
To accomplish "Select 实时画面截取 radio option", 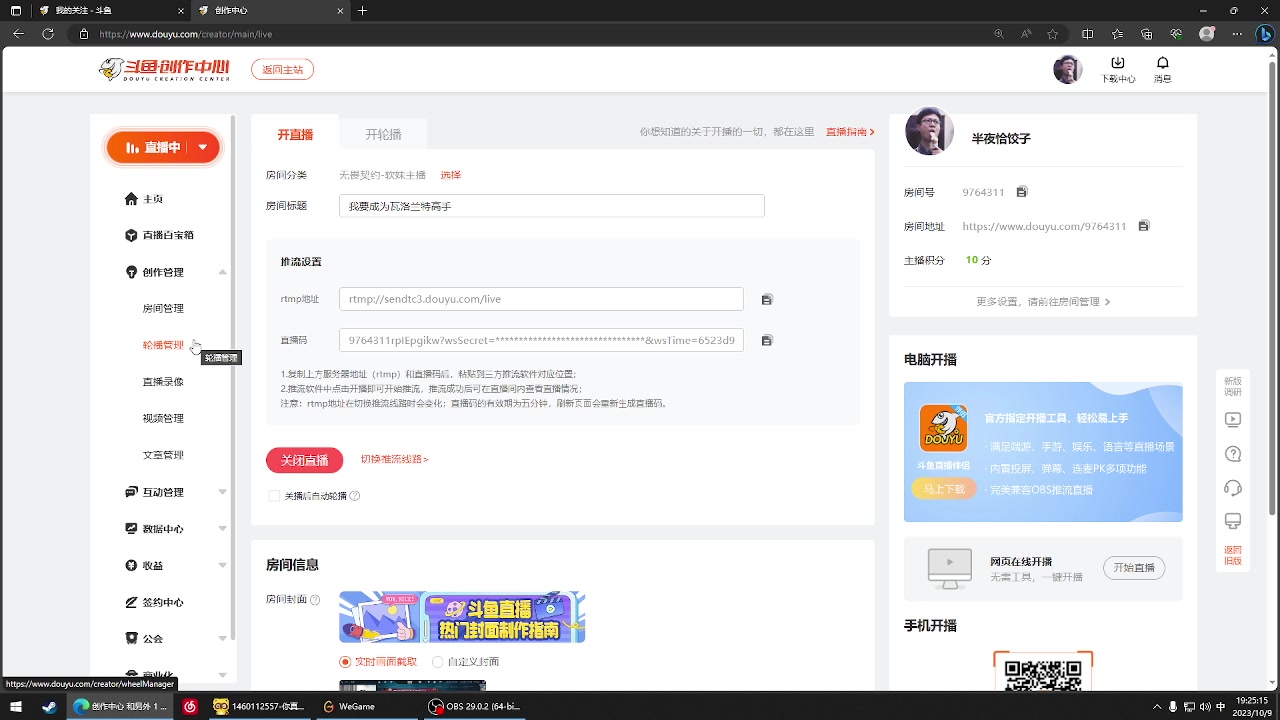I will [345, 662].
